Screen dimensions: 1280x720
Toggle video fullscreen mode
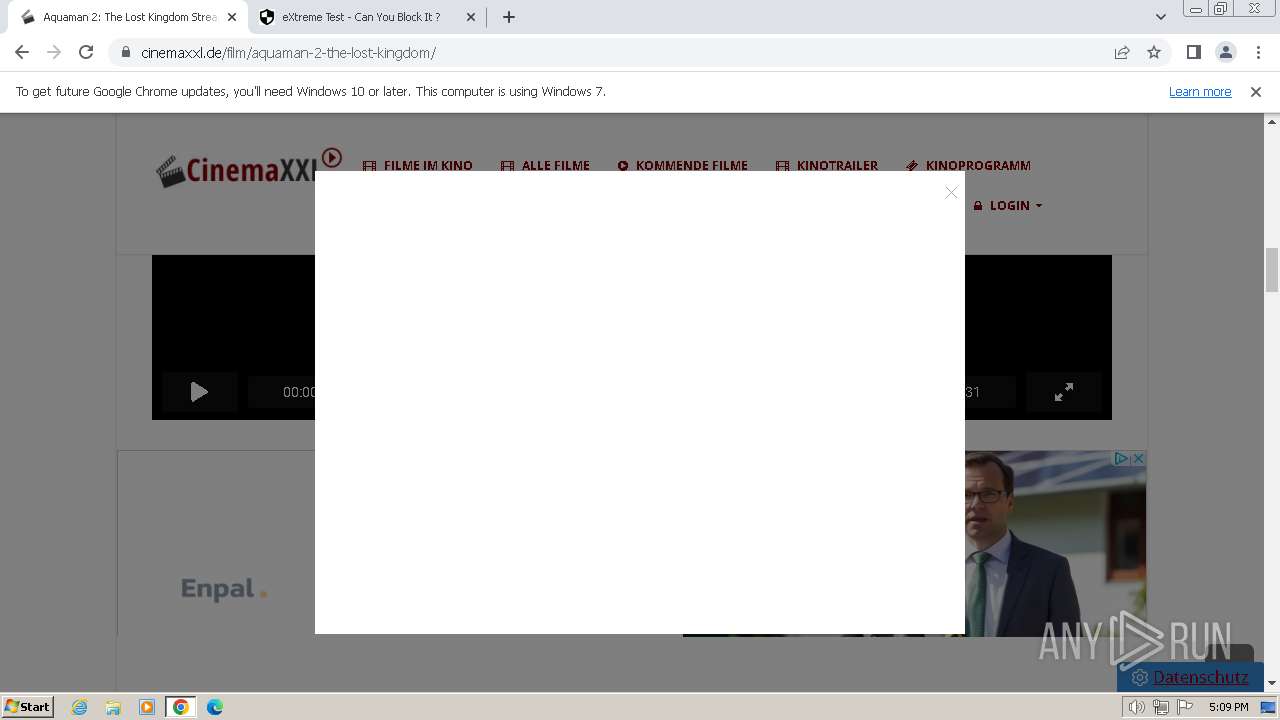(1064, 392)
